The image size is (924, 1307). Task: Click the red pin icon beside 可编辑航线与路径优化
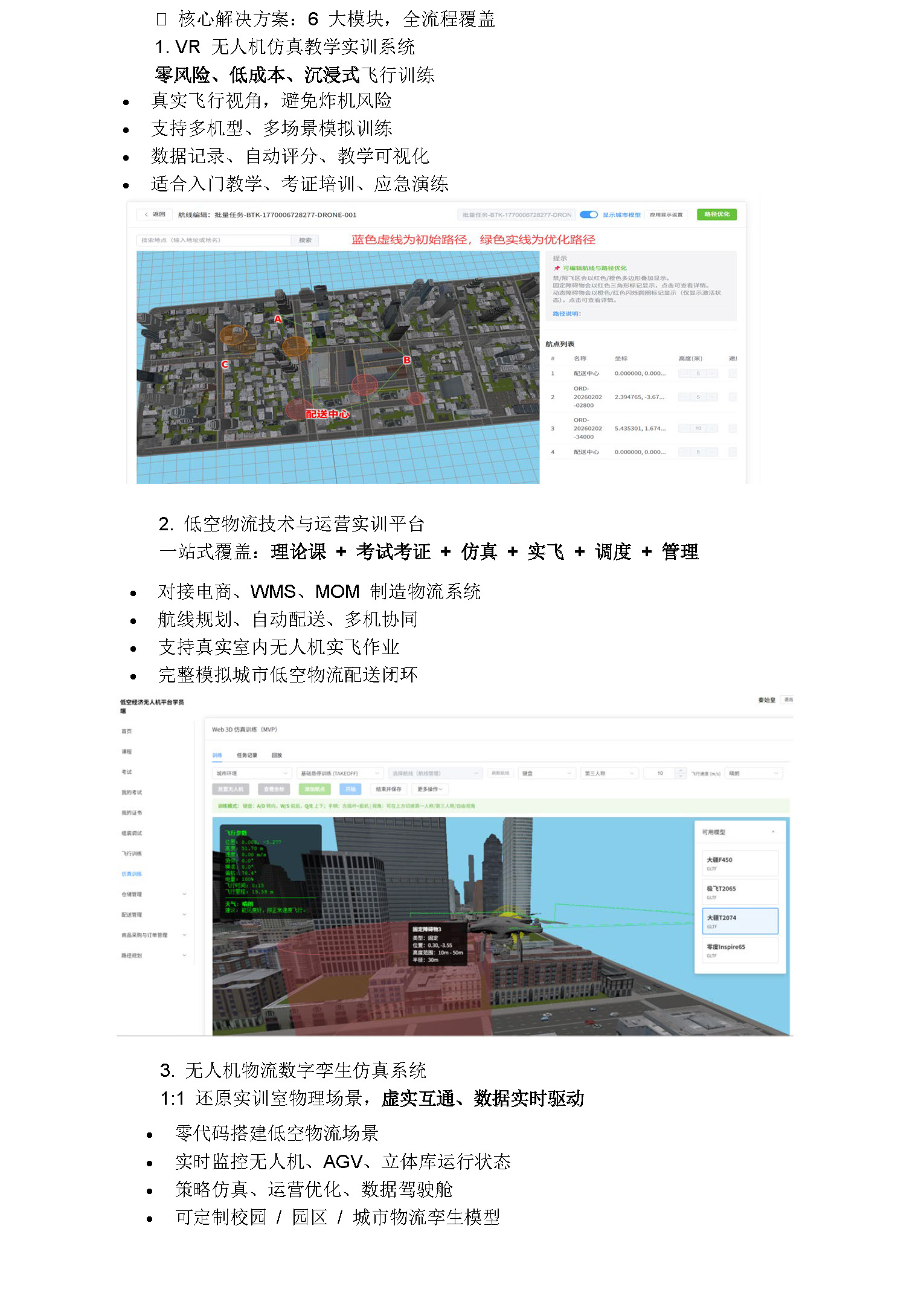coord(556,268)
